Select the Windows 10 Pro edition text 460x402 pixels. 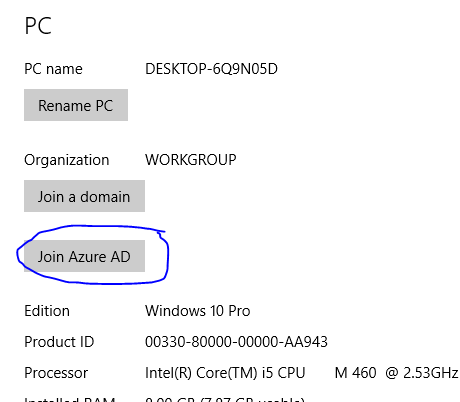tap(198, 311)
